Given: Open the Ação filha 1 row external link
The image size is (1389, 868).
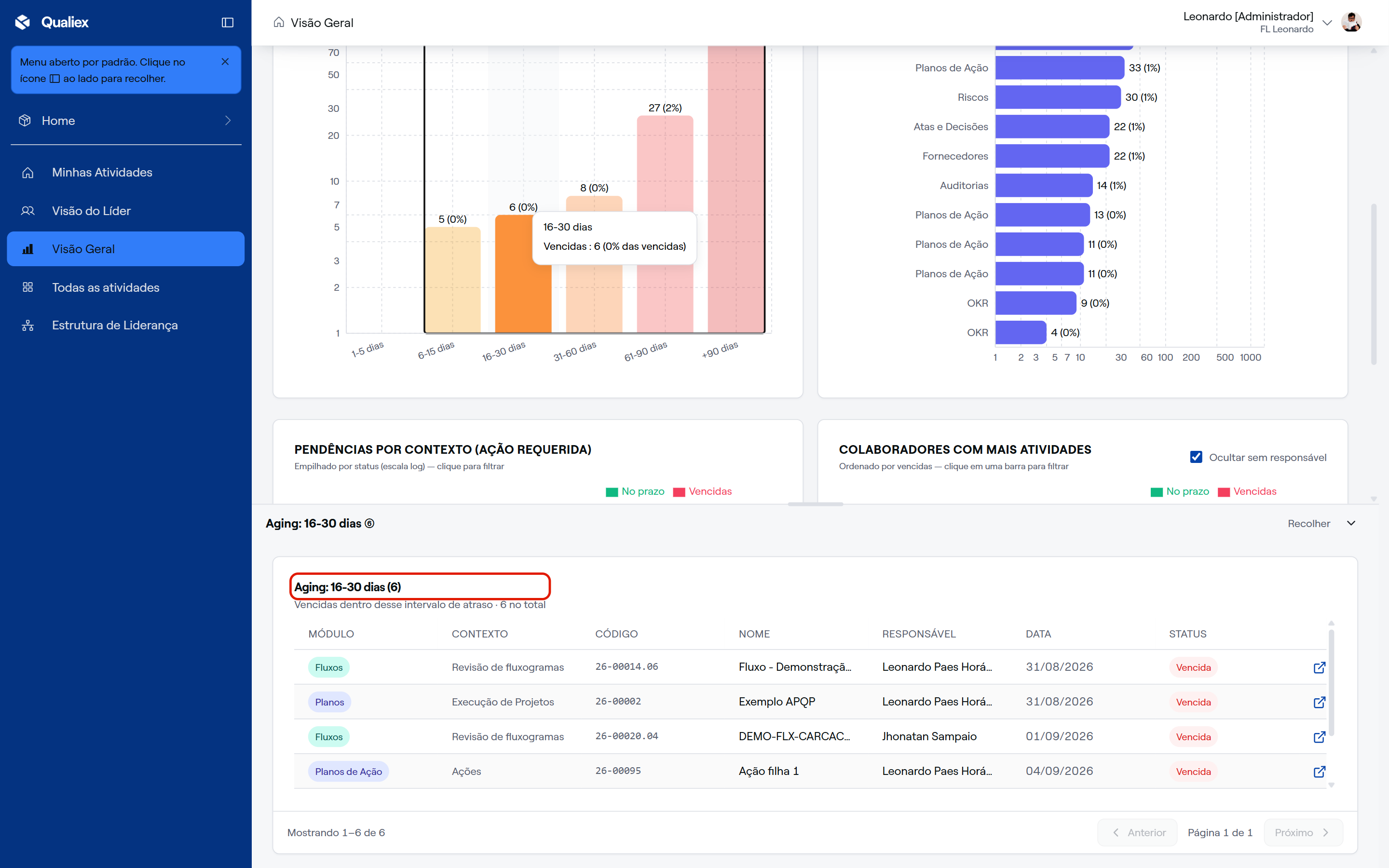Looking at the screenshot, I should point(1320,772).
